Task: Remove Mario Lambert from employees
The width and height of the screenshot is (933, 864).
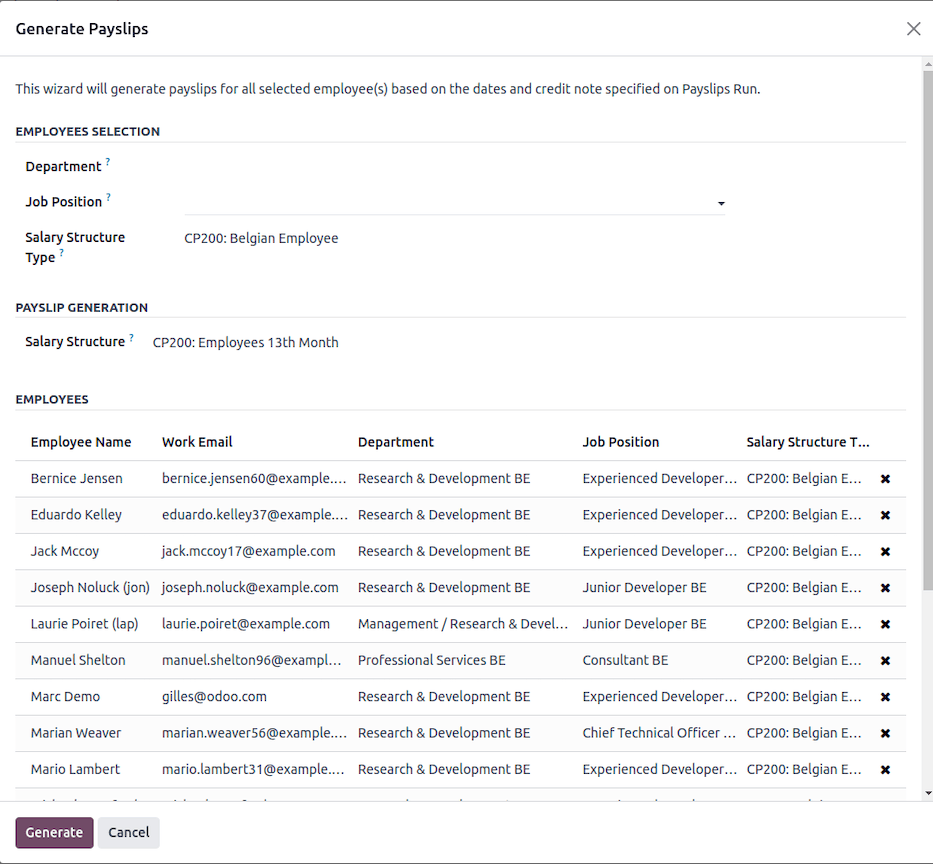Action: 885,769
